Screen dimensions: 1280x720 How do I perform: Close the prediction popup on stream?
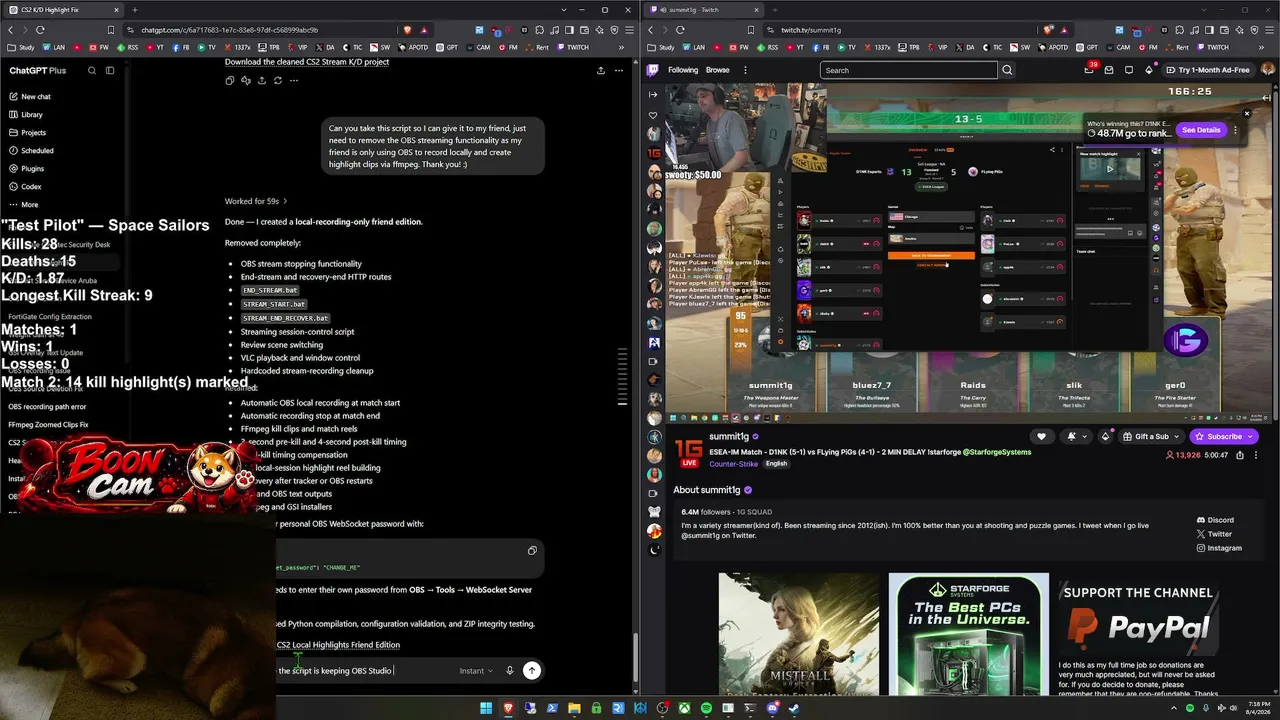pos(1246,113)
